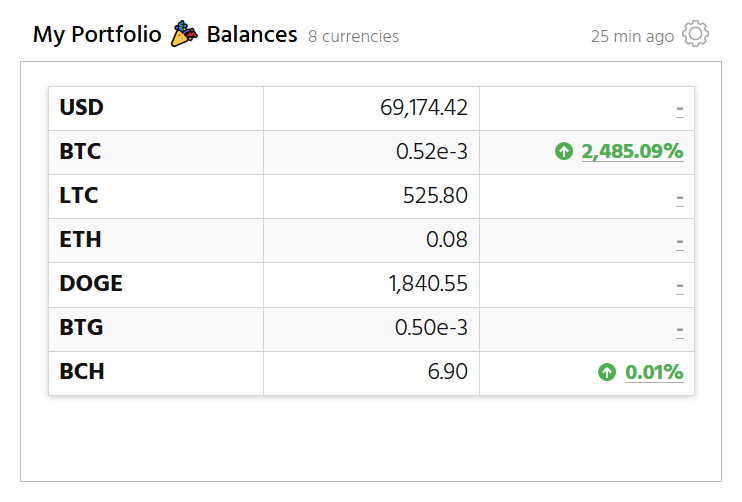Click the green up arrow beside BTC
This screenshot has height=502, width=742.
(x=564, y=152)
